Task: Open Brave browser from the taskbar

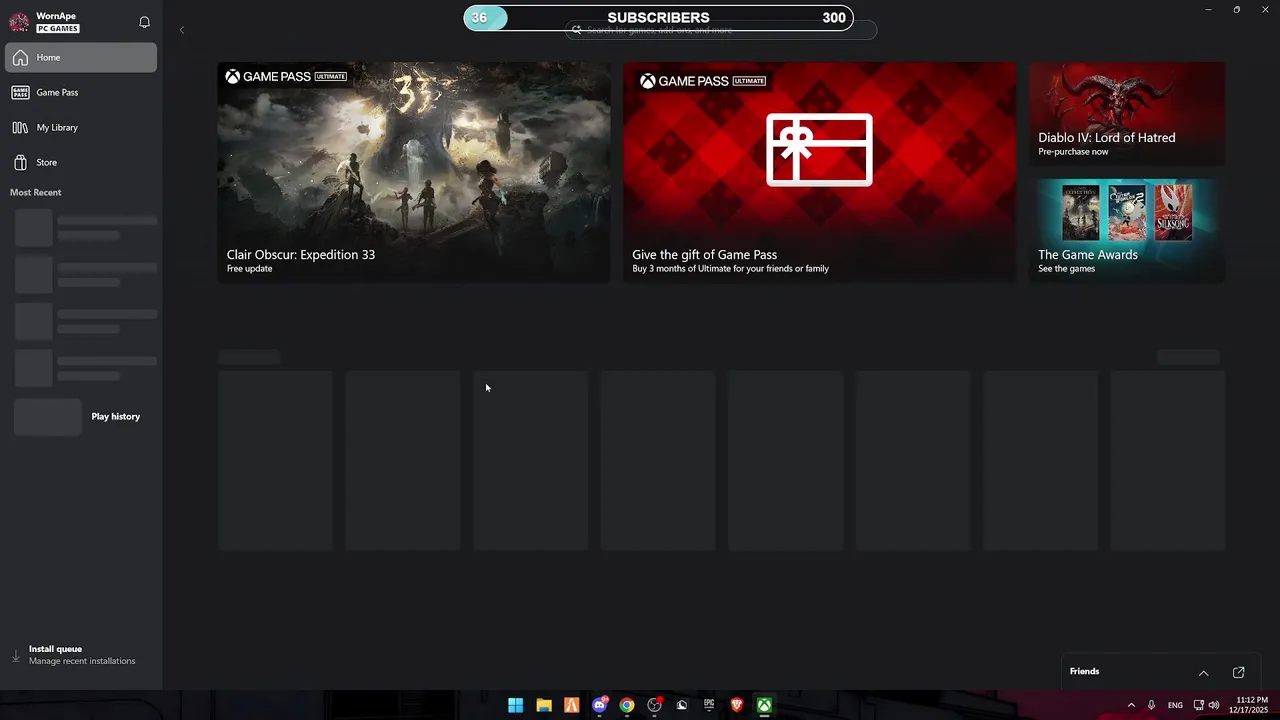Action: pyautogui.click(x=737, y=705)
